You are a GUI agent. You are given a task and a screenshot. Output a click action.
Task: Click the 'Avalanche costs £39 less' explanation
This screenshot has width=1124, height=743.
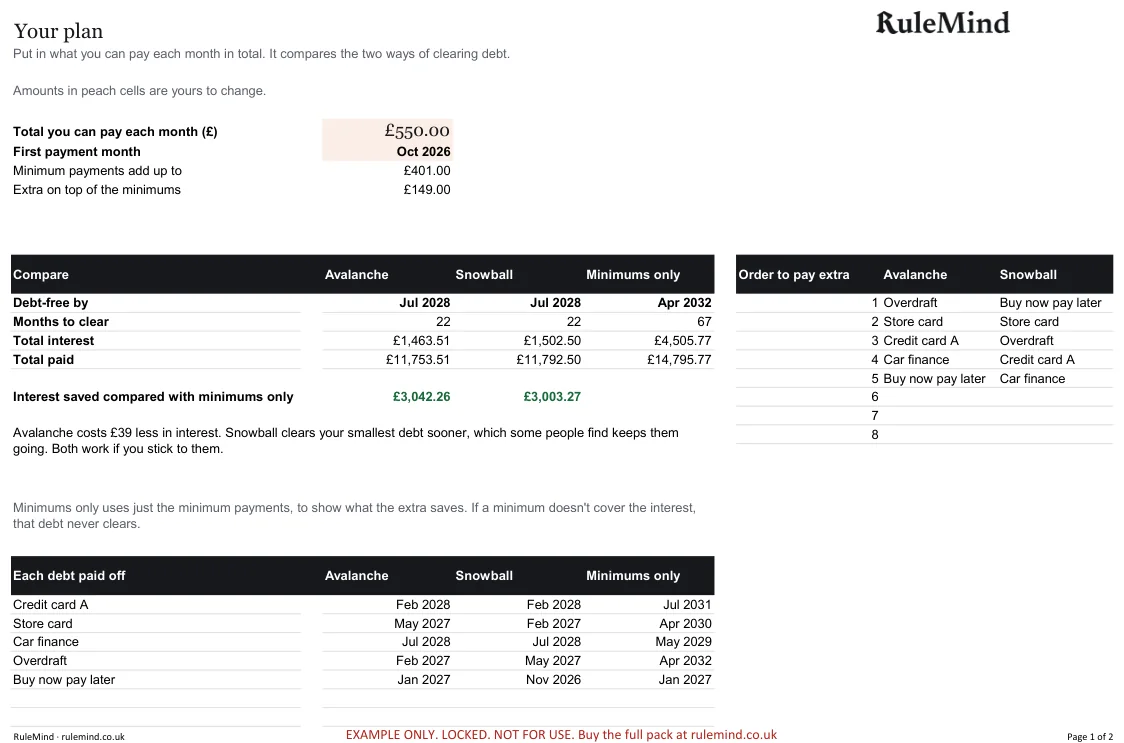point(346,440)
